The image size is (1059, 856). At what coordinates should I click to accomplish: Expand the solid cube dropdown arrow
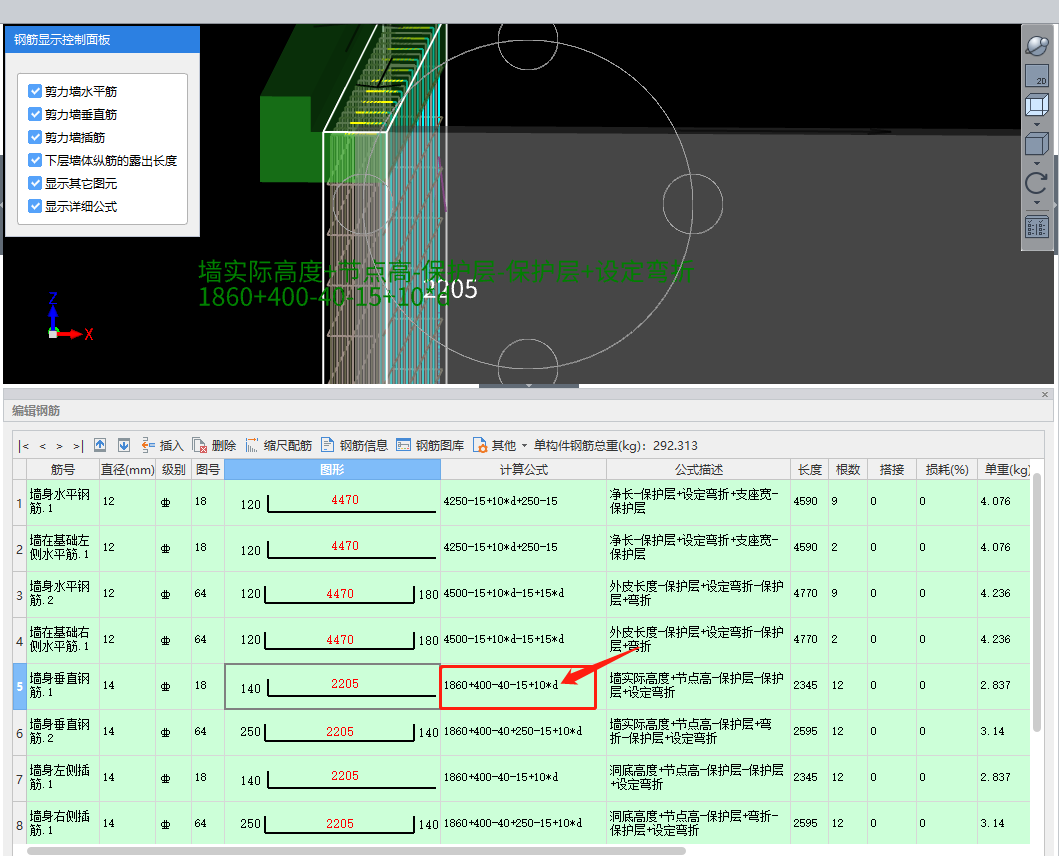(x=1037, y=163)
